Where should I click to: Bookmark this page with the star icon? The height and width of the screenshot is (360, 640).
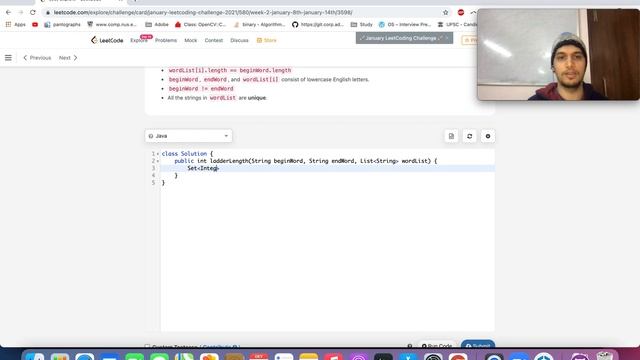pos(445,13)
